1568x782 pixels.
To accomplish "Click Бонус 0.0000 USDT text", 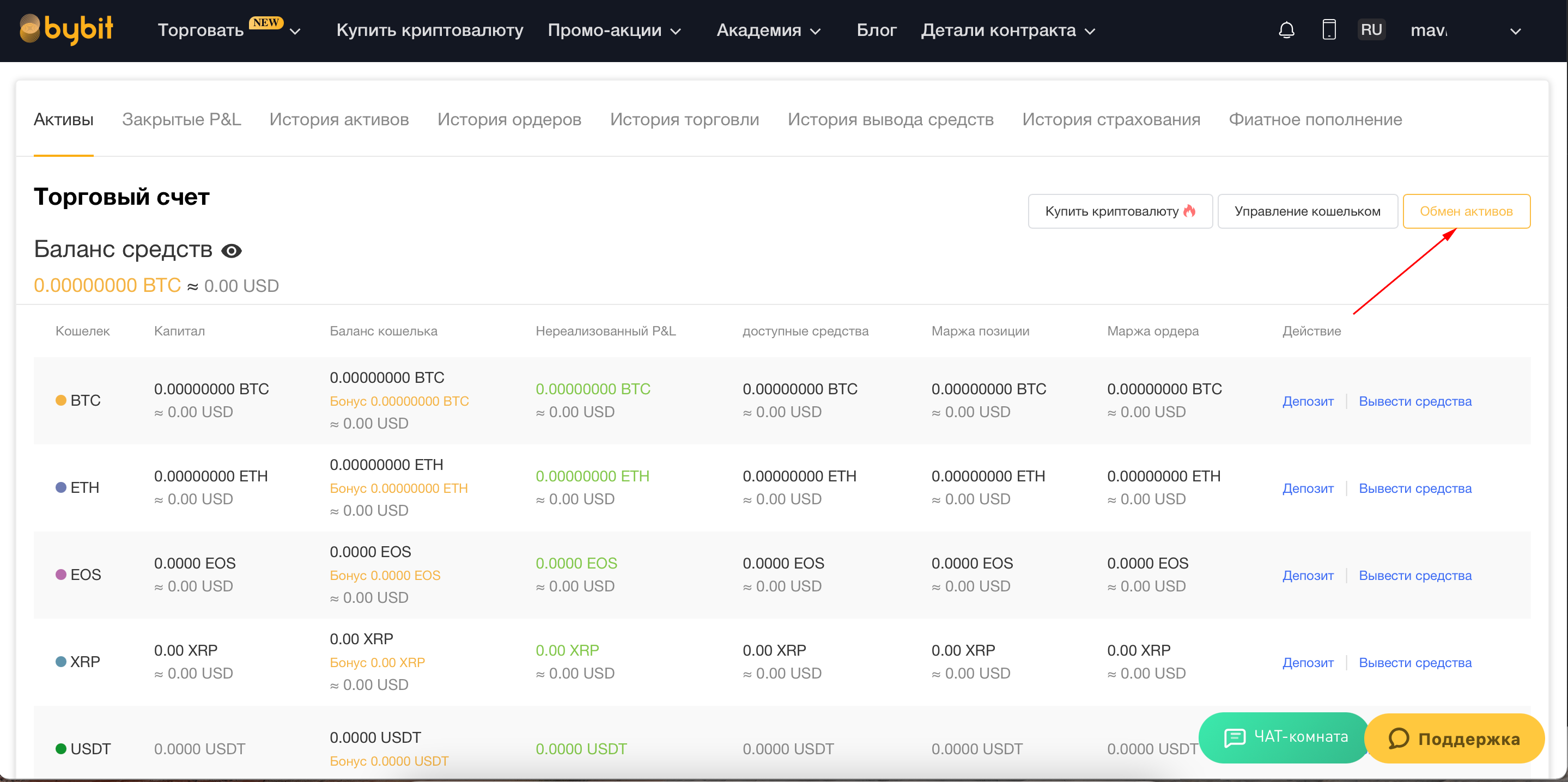I will point(389,761).
